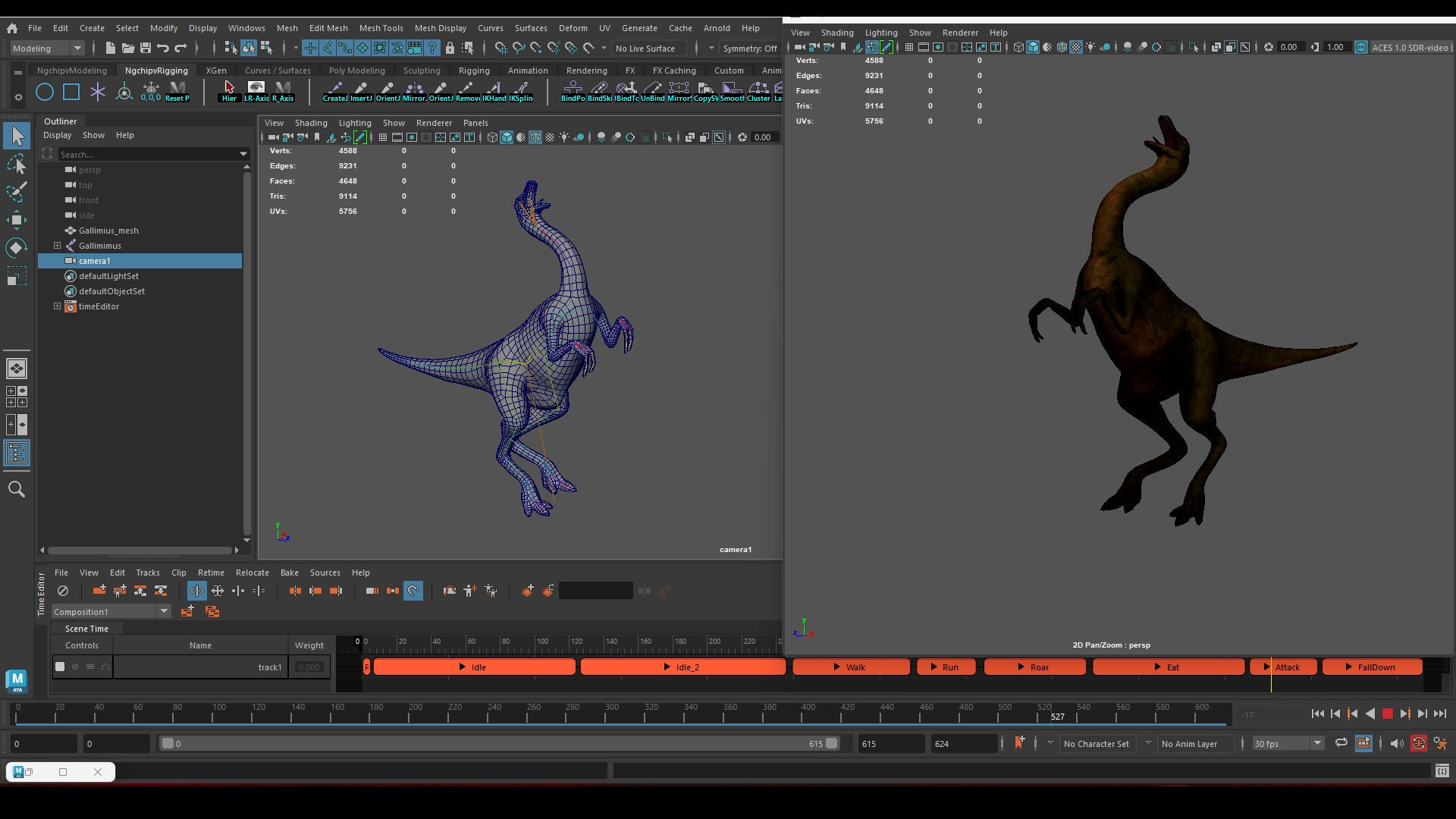Expand the Gallimimus node in the Outliner

58,246
